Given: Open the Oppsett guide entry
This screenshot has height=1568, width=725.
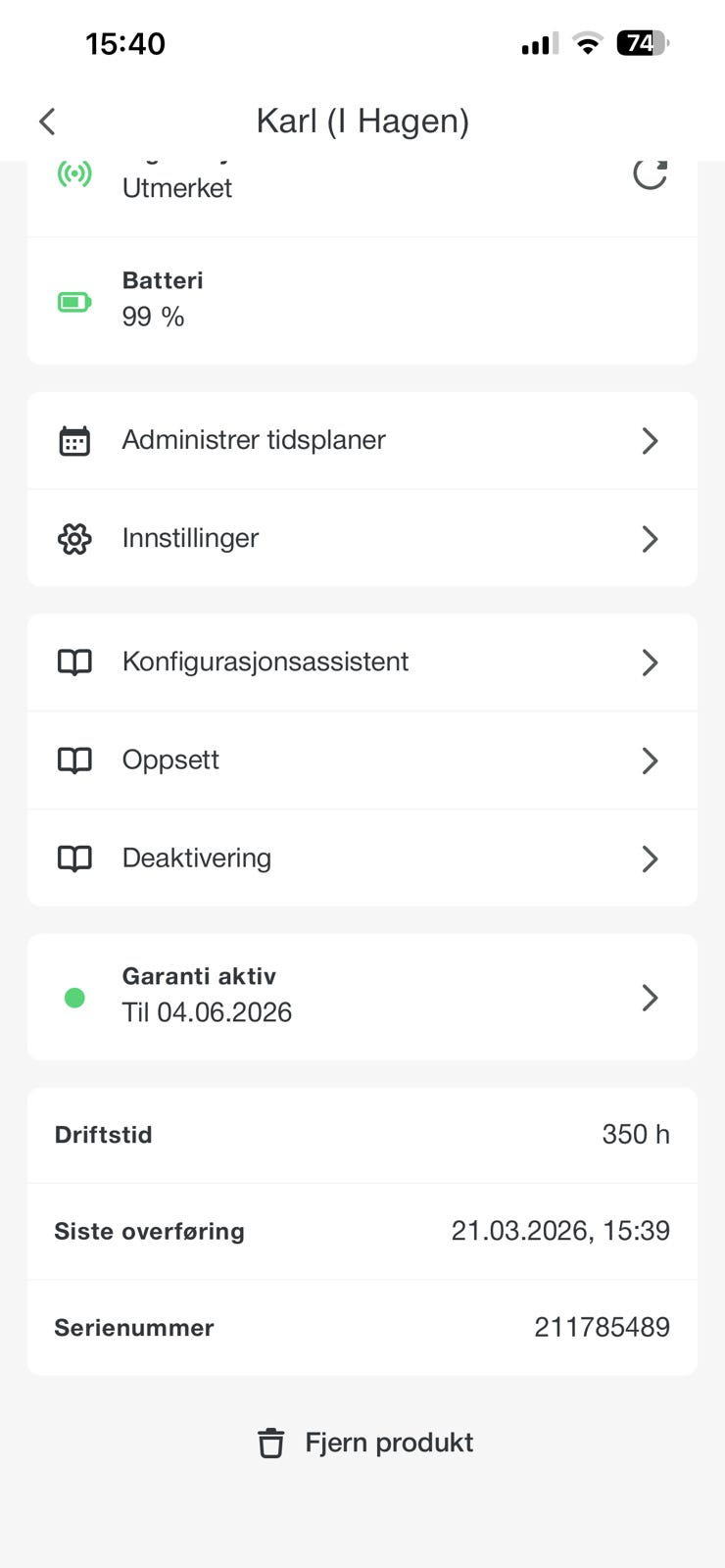Looking at the screenshot, I should (362, 760).
